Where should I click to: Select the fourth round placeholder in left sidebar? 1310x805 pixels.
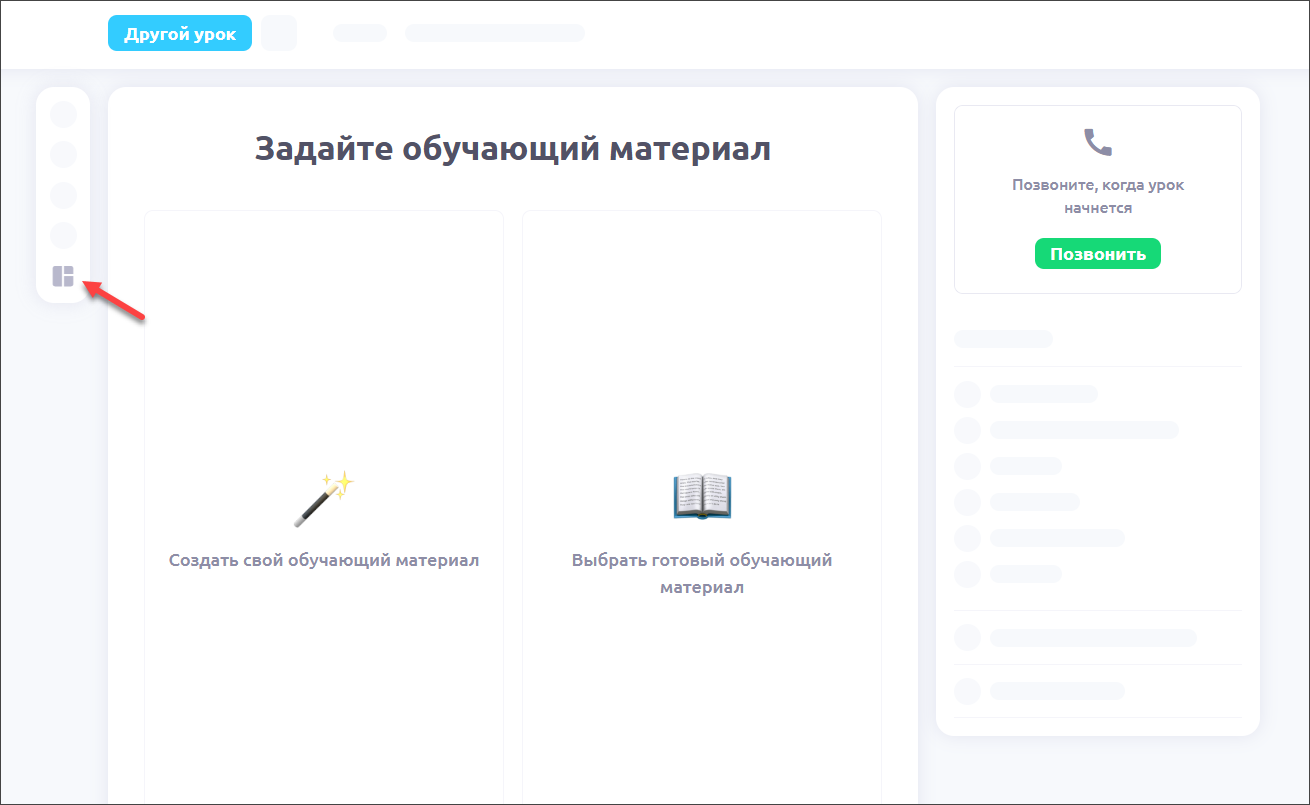(63, 235)
